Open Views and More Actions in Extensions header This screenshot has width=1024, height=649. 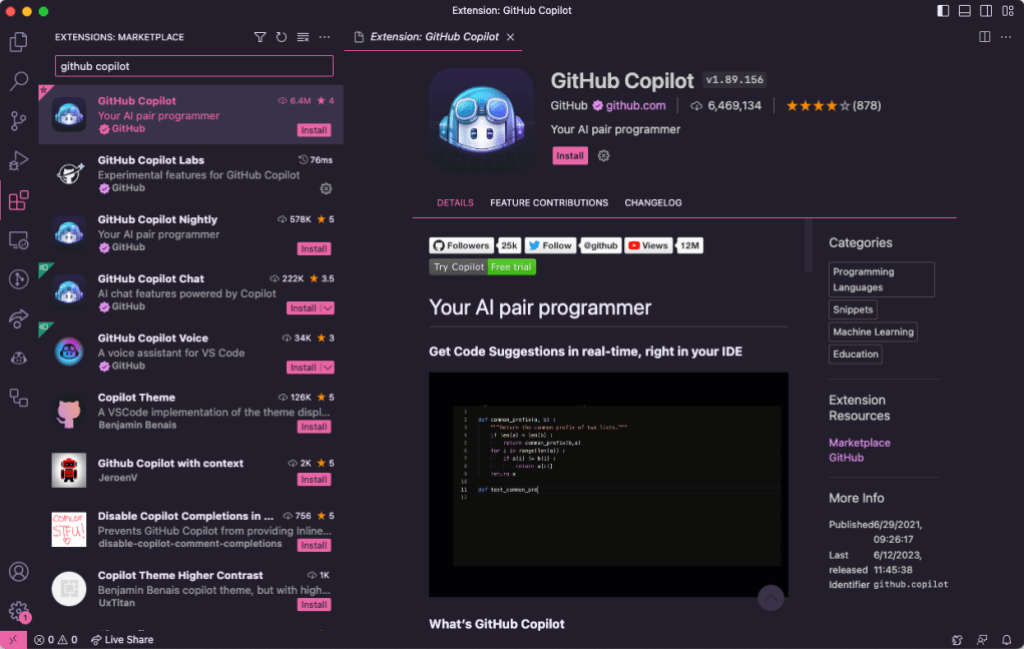point(325,37)
